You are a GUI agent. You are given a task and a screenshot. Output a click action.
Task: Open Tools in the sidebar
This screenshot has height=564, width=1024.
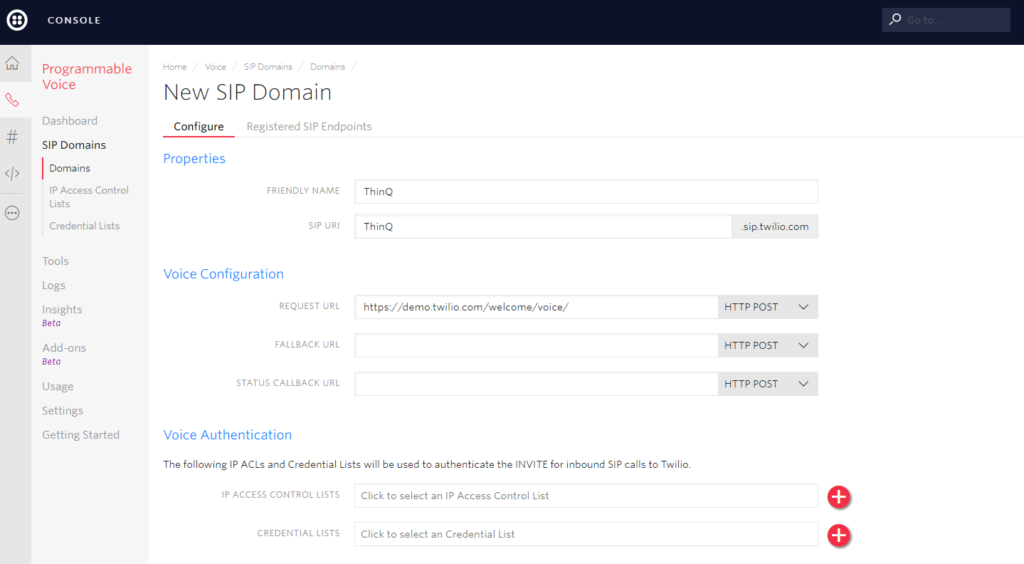(x=56, y=261)
